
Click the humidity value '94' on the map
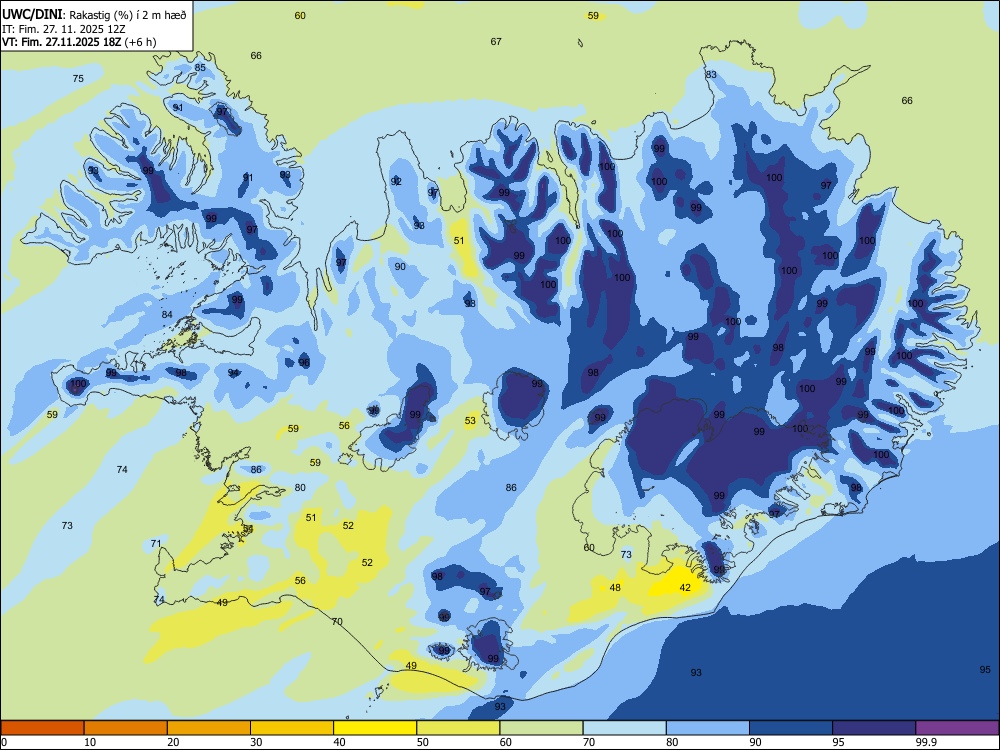(233, 373)
